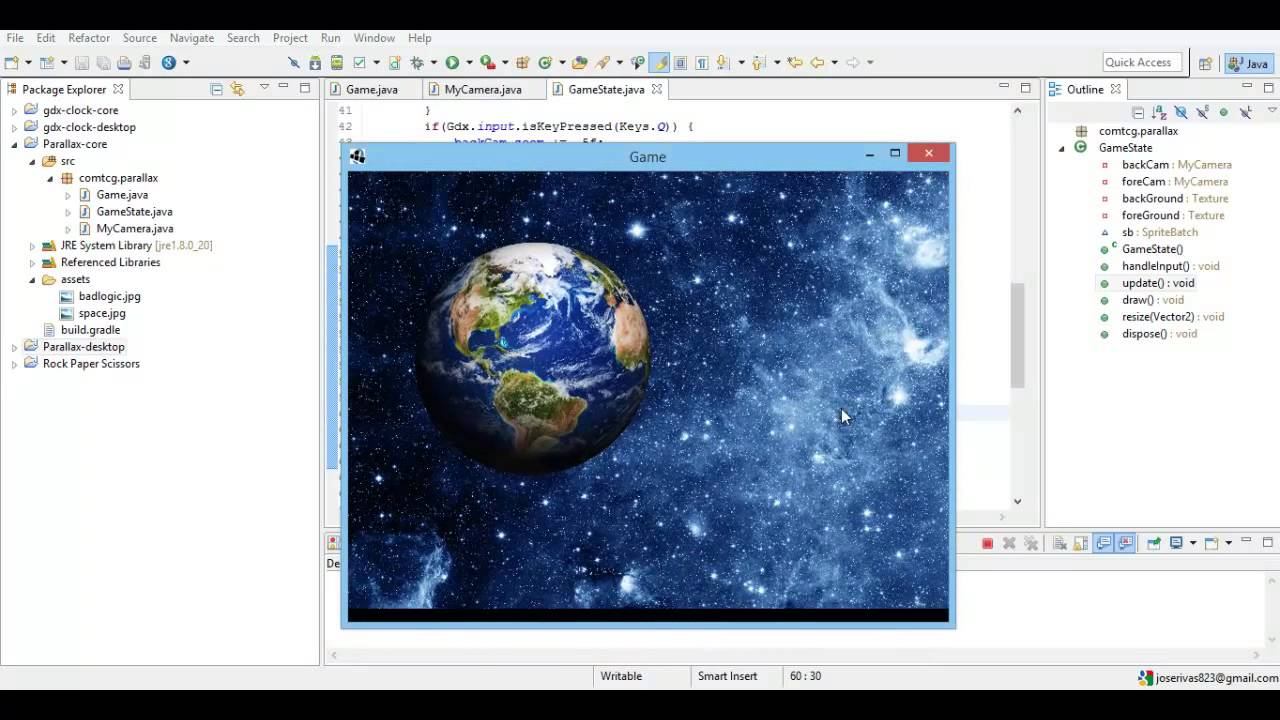
Task: Select build.gradle in Package Explorer
Action: coord(90,330)
